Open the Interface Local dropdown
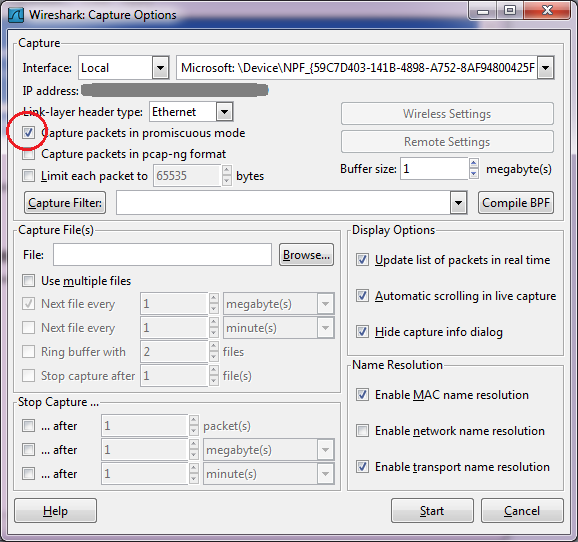 tap(160, 68)
